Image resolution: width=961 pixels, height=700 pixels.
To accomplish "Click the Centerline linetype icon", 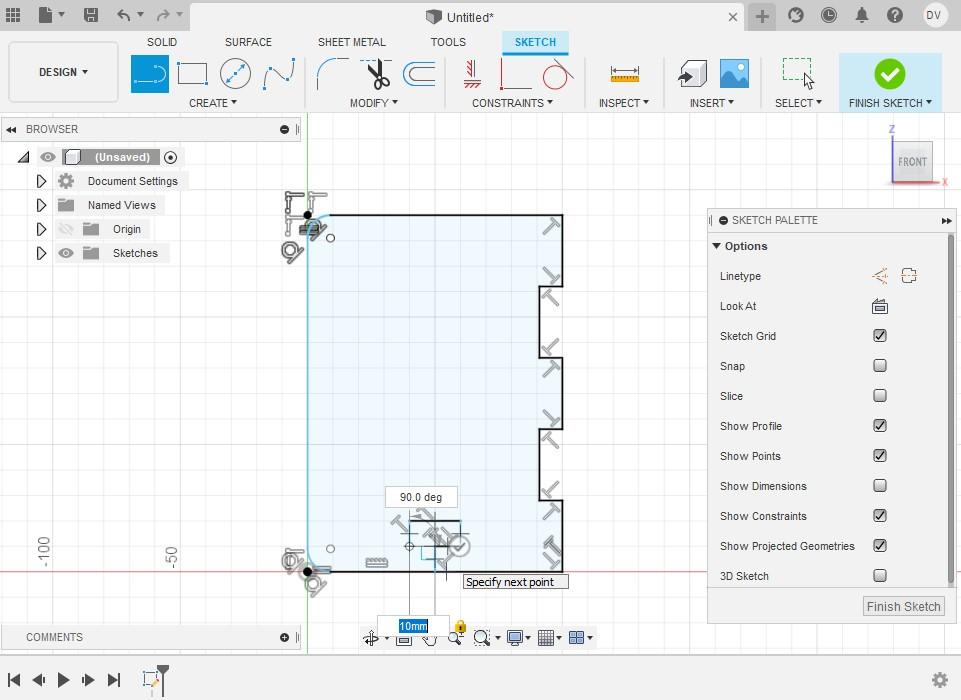I will click(909, 276).
